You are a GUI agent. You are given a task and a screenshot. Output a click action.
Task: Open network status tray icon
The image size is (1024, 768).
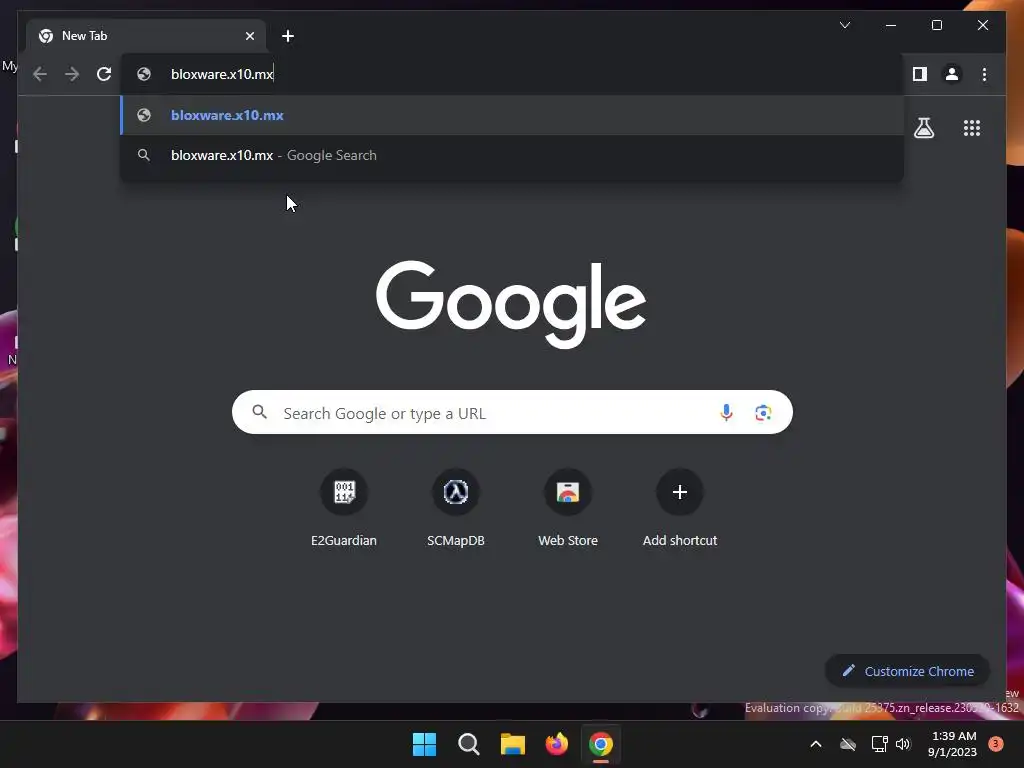point(879,744)
